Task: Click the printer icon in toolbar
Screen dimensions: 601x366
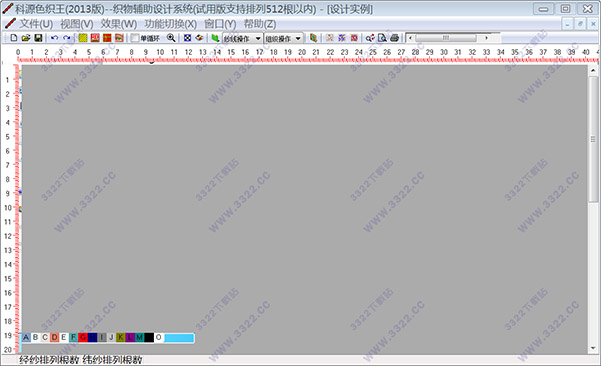Action: pyautogui.click(x=394, y=38)
